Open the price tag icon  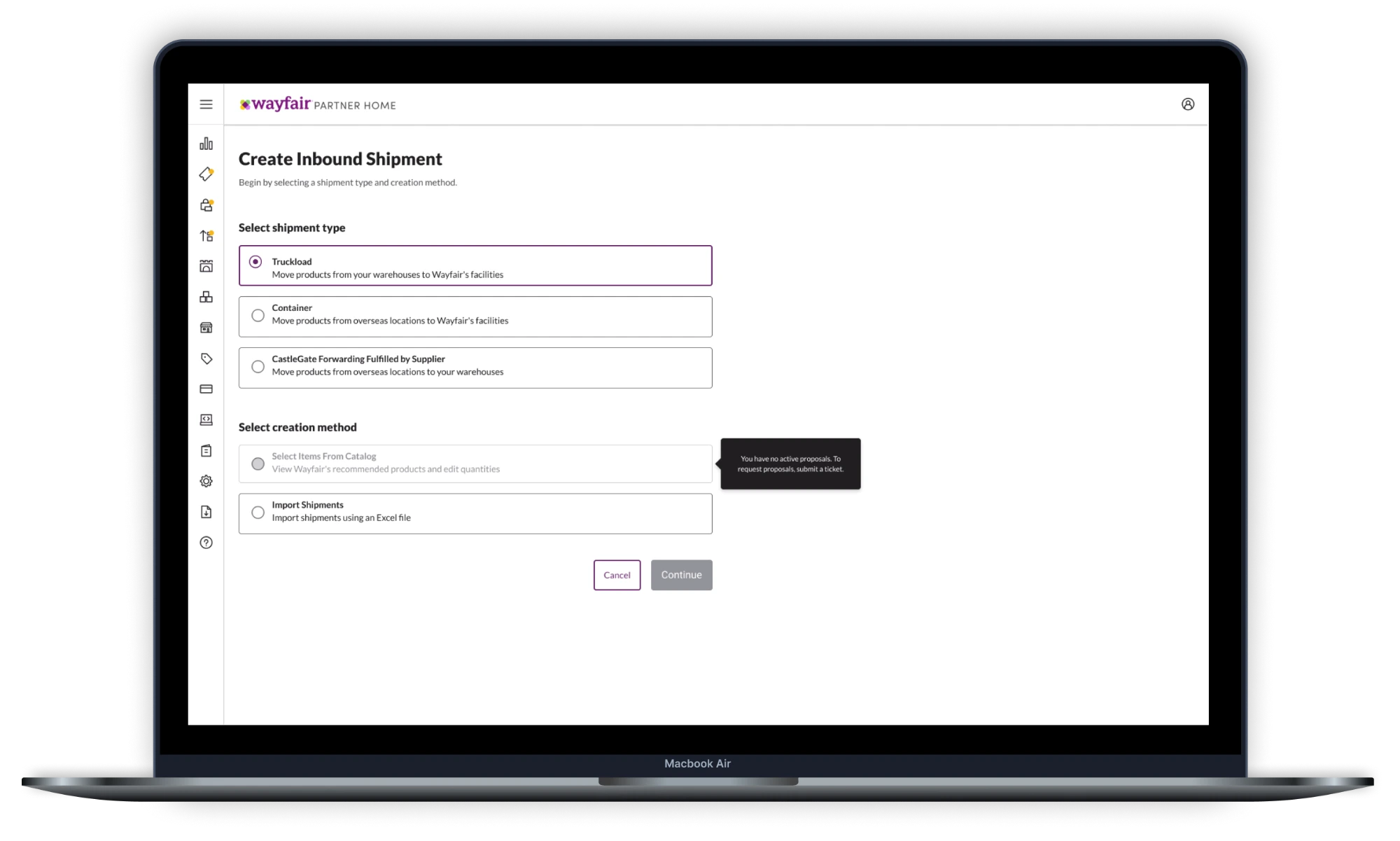206,359
